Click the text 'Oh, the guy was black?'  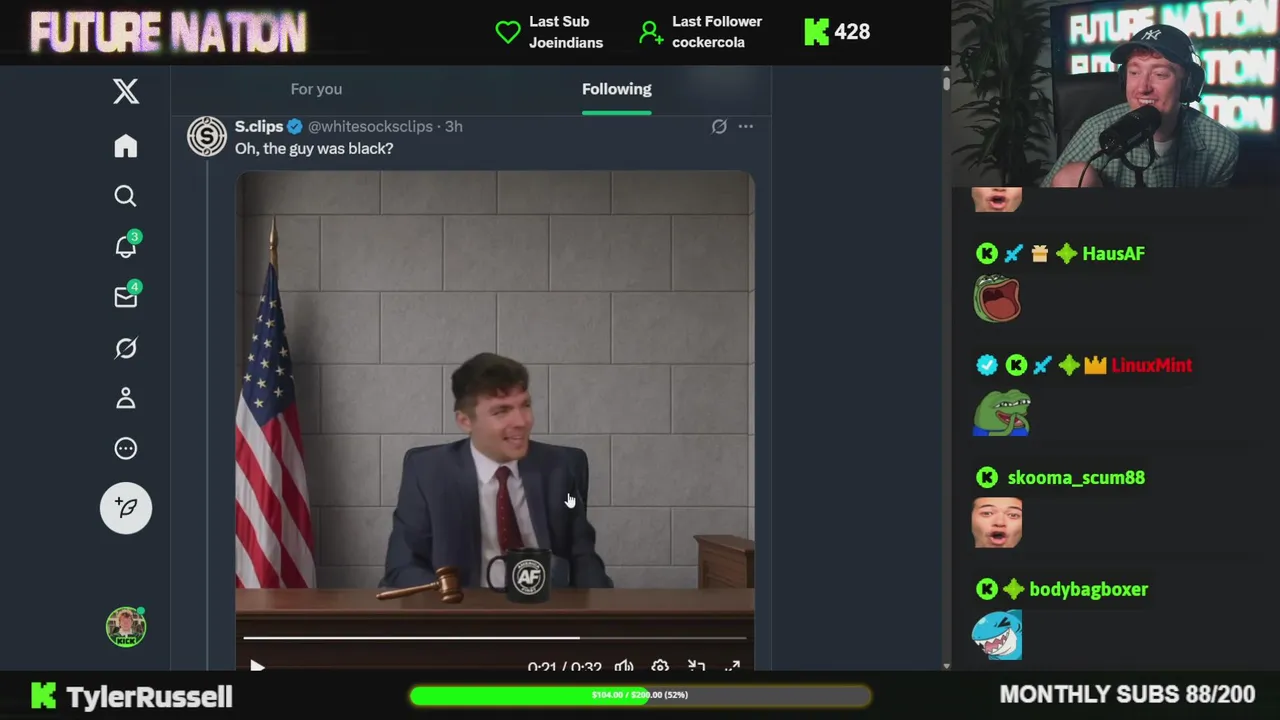point(314,148)
